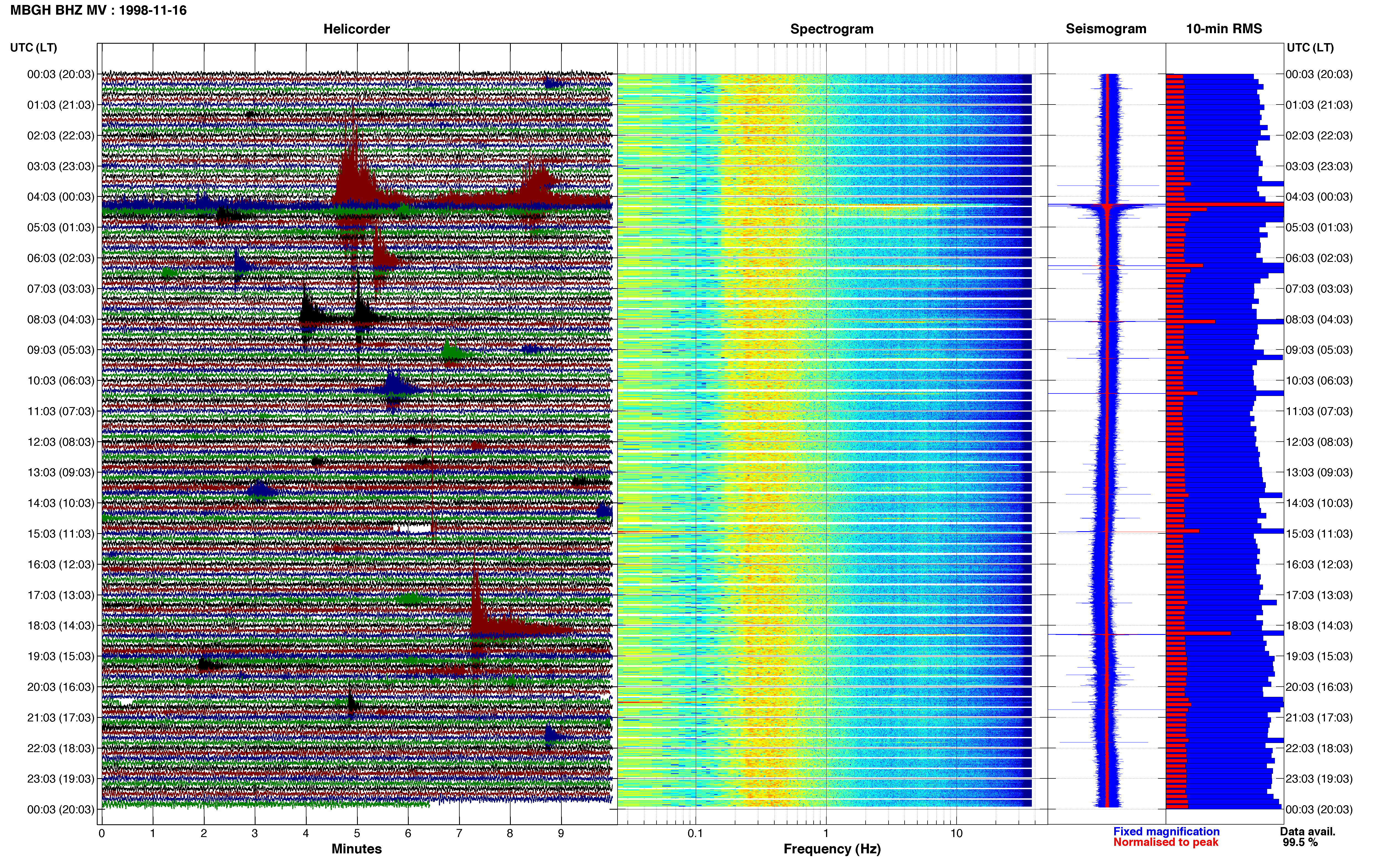Click right time label '06:03 (02:03)'
Screen dimensions: 1388x868
click(x=1319, y=258)
